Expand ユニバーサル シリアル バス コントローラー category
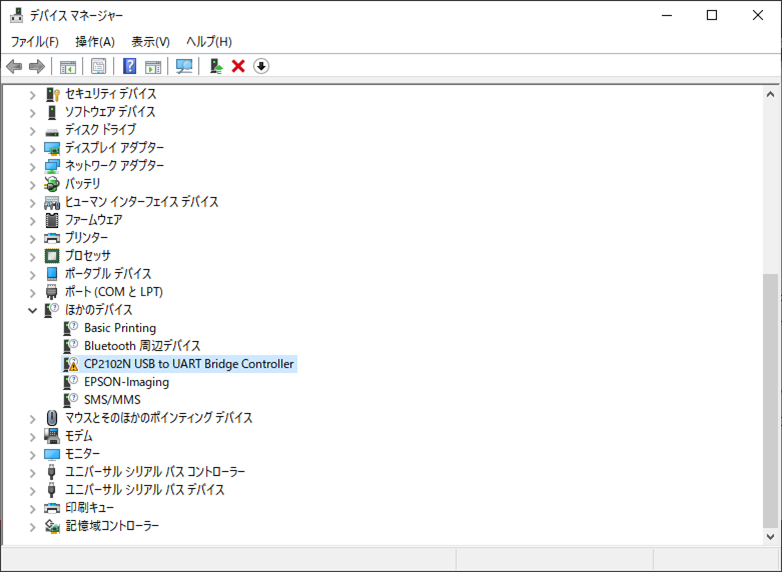Screen dimensions: 782x572 coord(32,473)
